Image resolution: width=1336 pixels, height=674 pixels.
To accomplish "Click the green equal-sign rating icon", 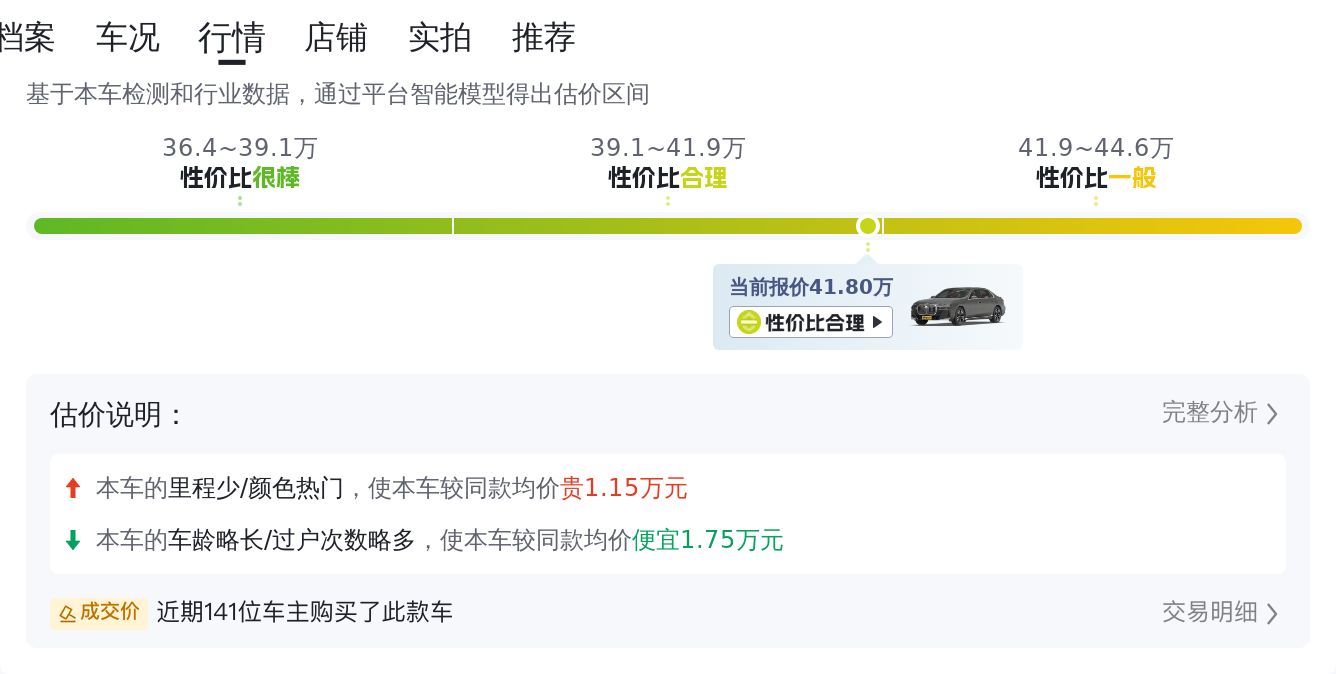I will coord(748,322).
